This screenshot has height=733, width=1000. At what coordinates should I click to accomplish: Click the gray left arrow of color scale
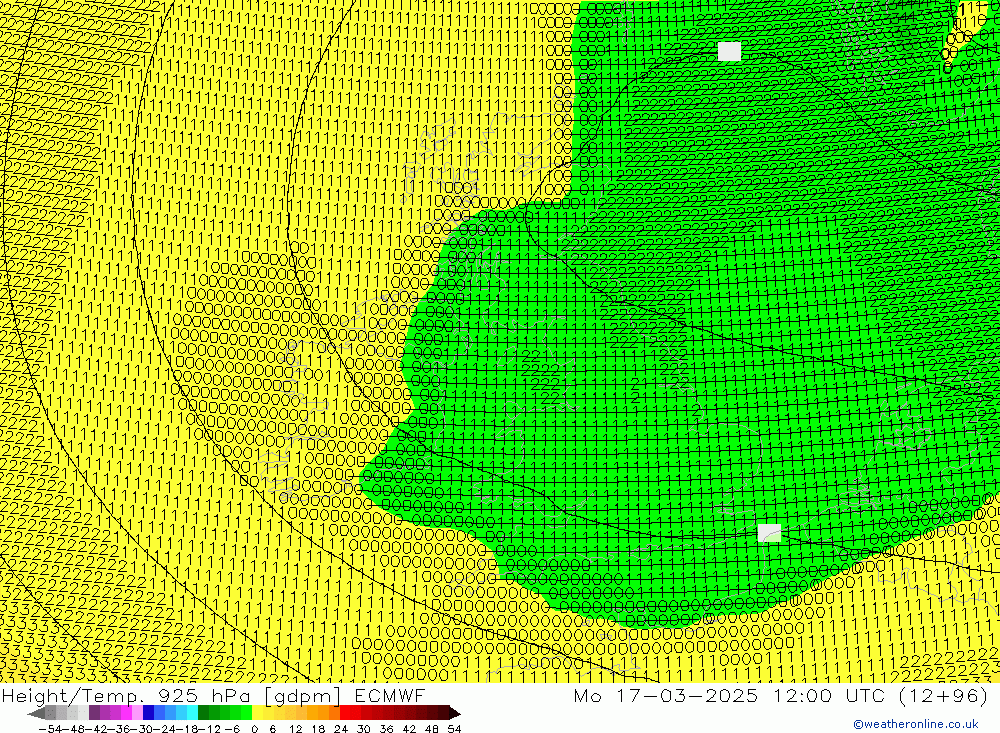pos(36,713)
